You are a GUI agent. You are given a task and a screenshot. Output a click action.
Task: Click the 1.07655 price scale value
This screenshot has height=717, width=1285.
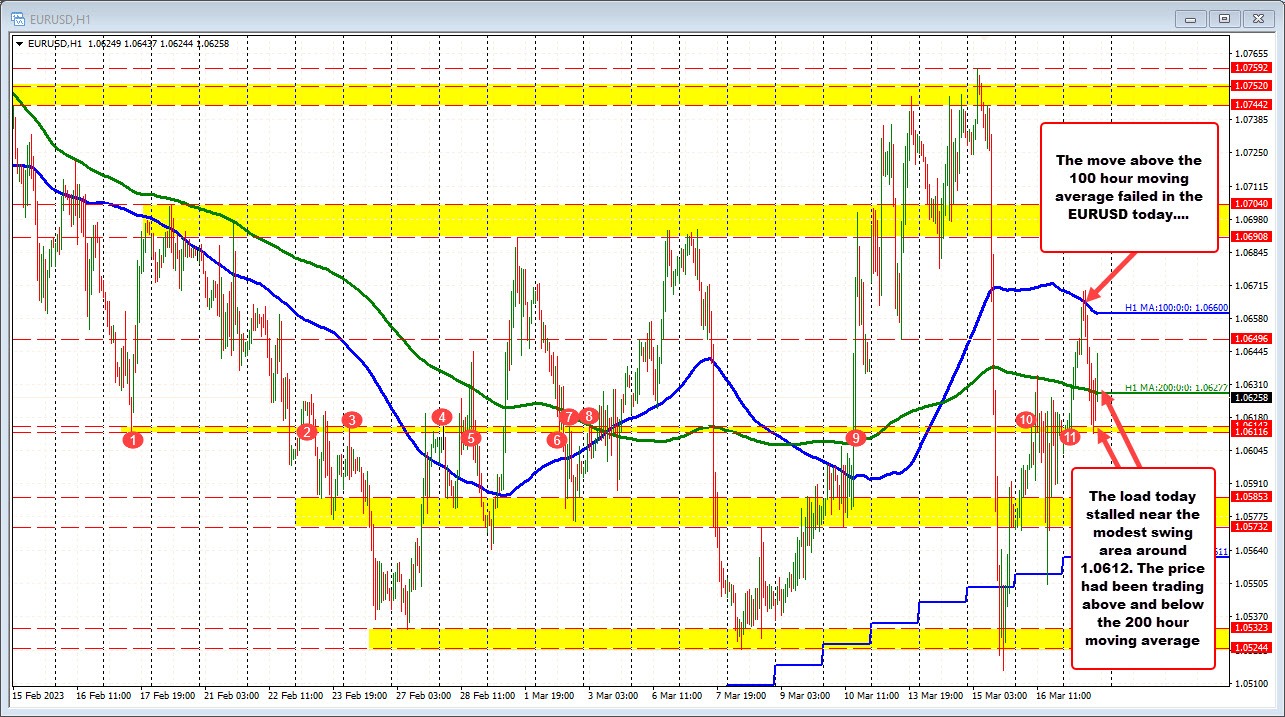[1253, 53]
